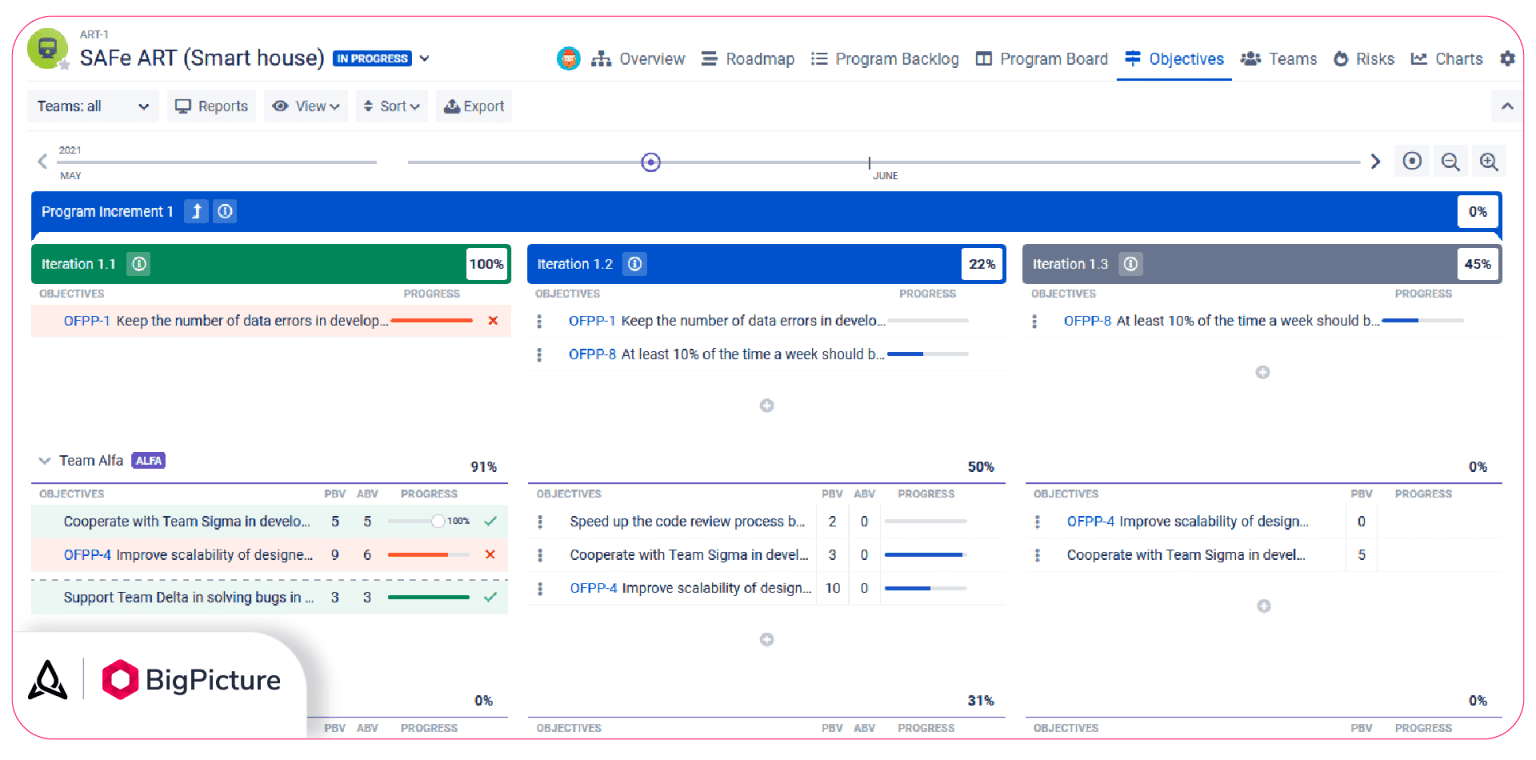Click the Program Increment 1 up-arrow icon
1536x760 pixels.
click(x=197, y=211)
